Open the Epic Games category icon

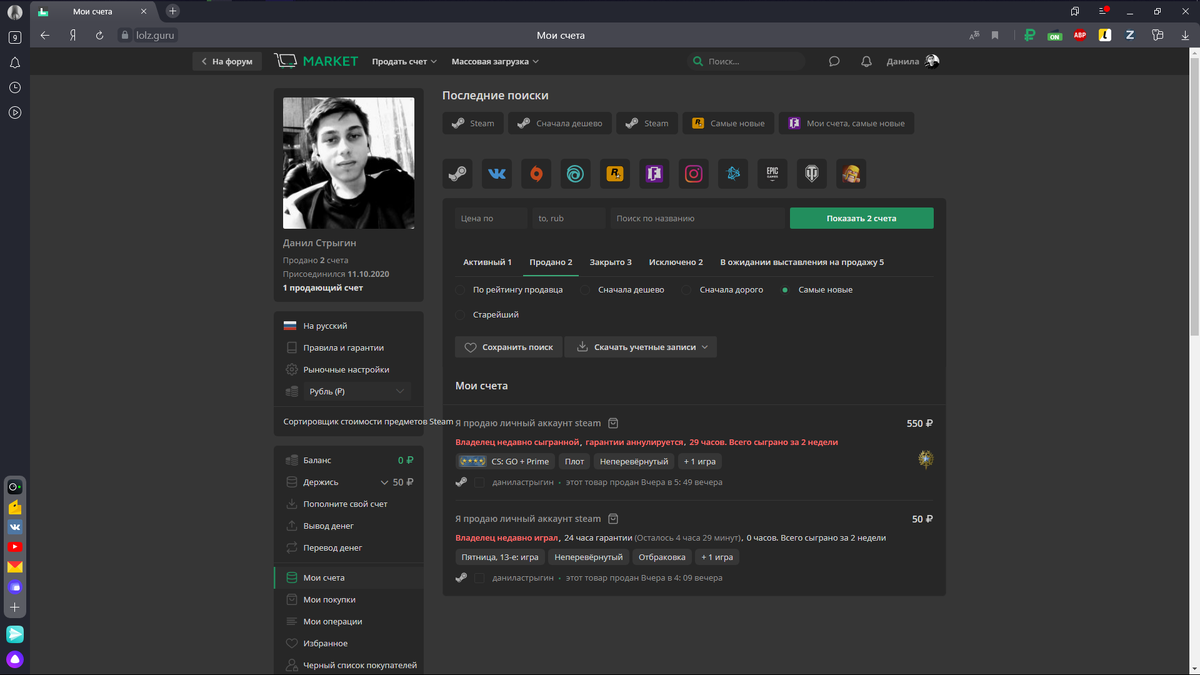coord(772,173)
